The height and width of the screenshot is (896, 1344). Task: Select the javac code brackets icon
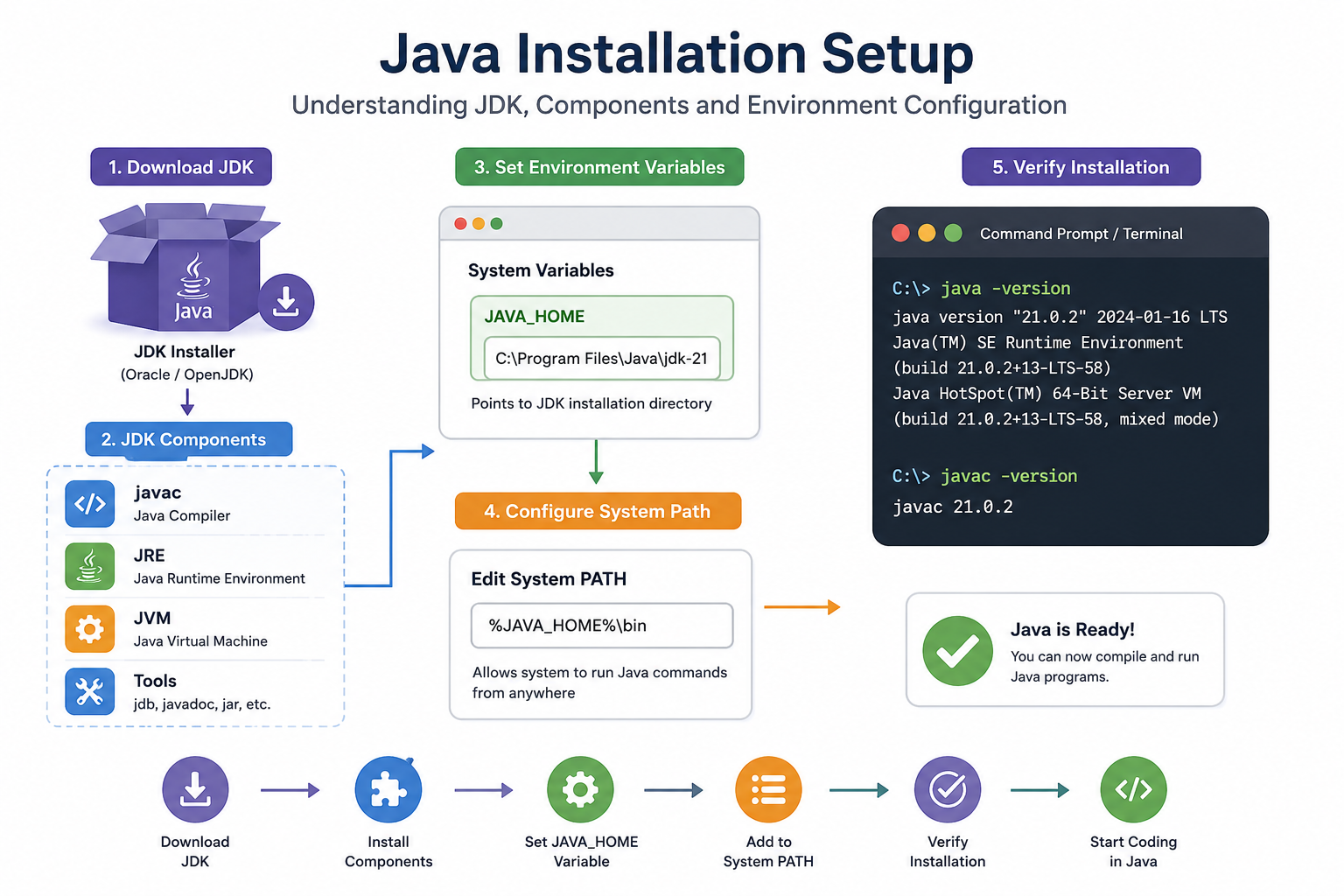90,503
